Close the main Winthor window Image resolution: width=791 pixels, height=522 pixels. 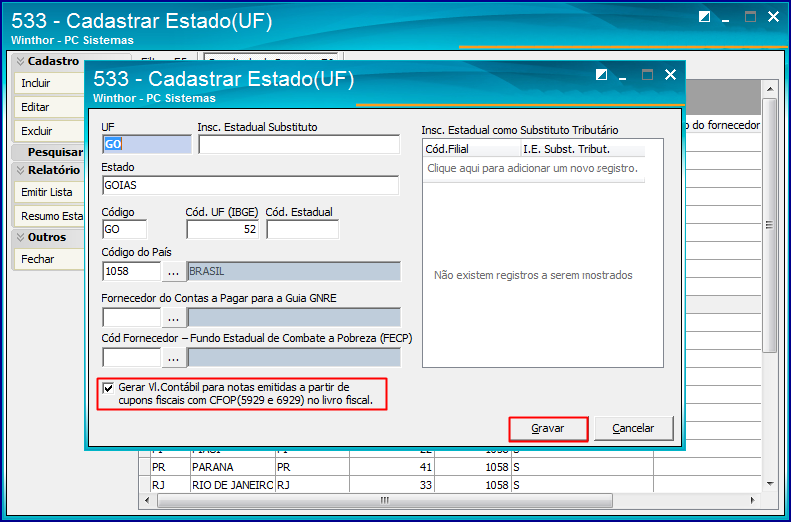pos(773,17)
